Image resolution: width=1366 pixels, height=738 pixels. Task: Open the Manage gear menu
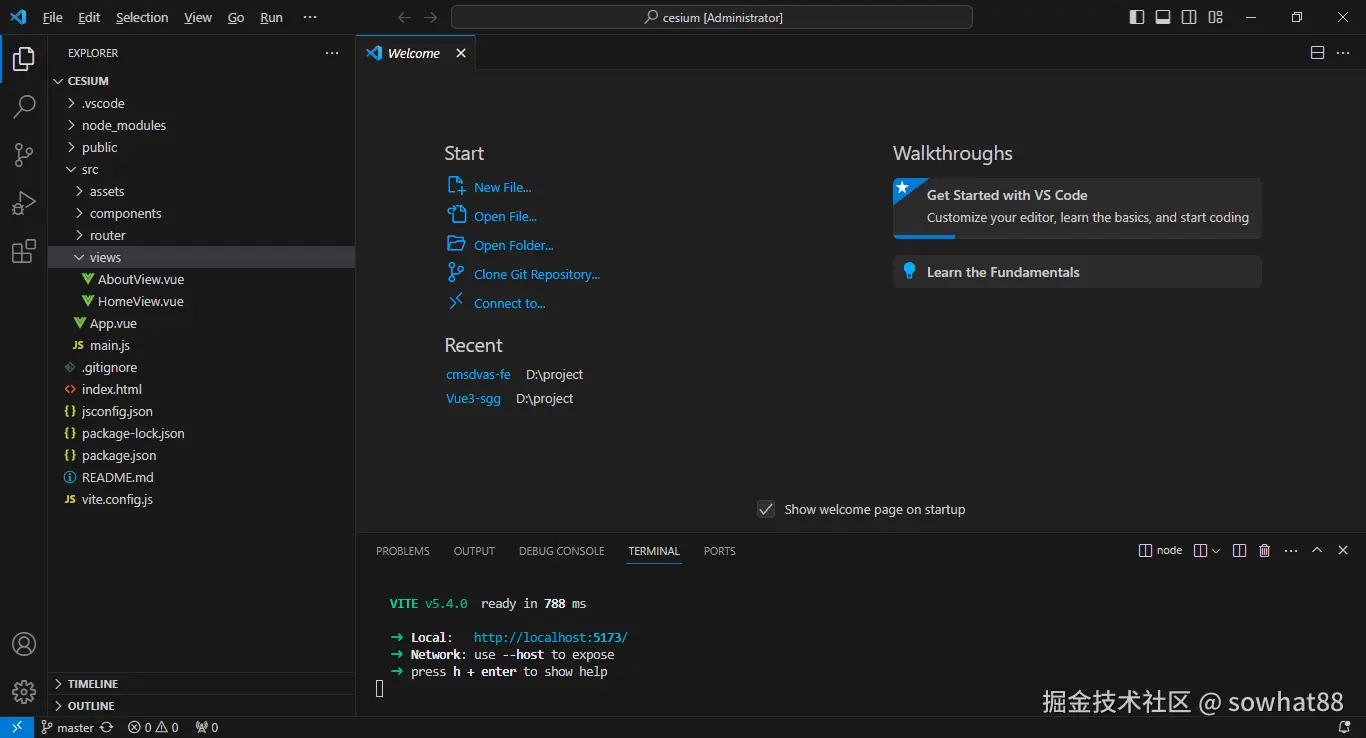[x=24, y=691]
